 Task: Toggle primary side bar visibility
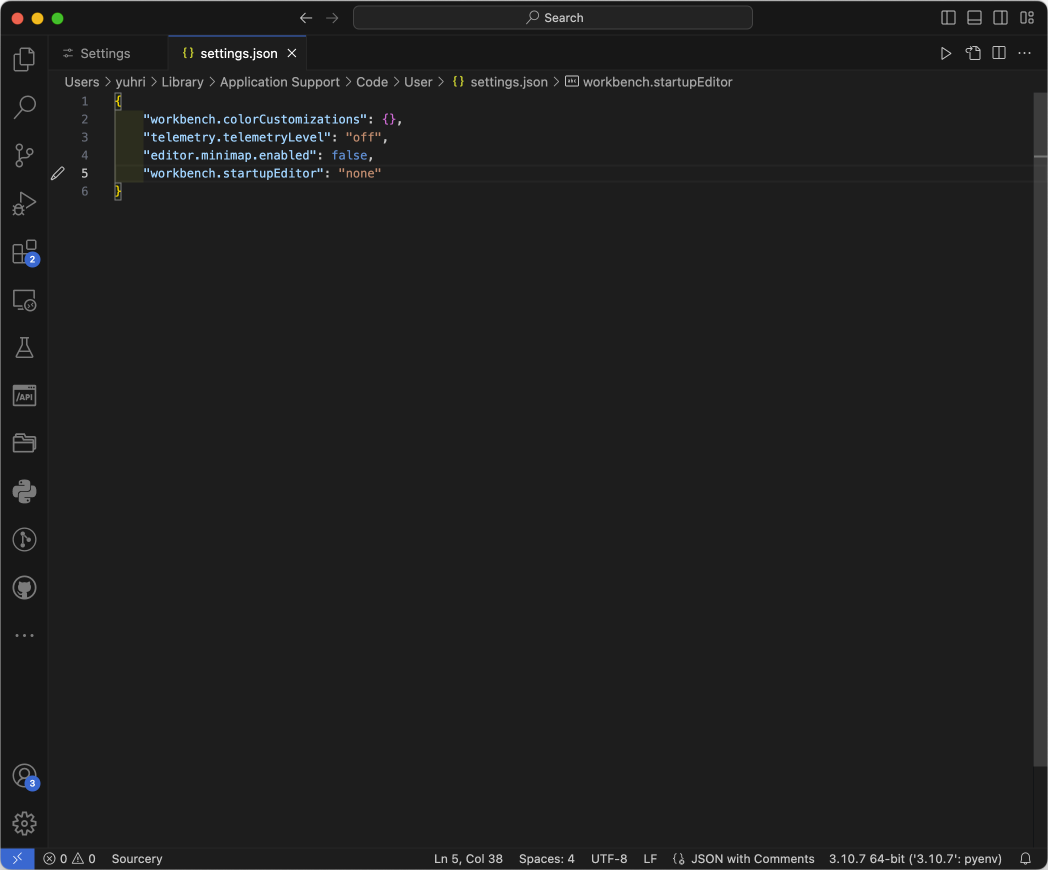(948, 18)
